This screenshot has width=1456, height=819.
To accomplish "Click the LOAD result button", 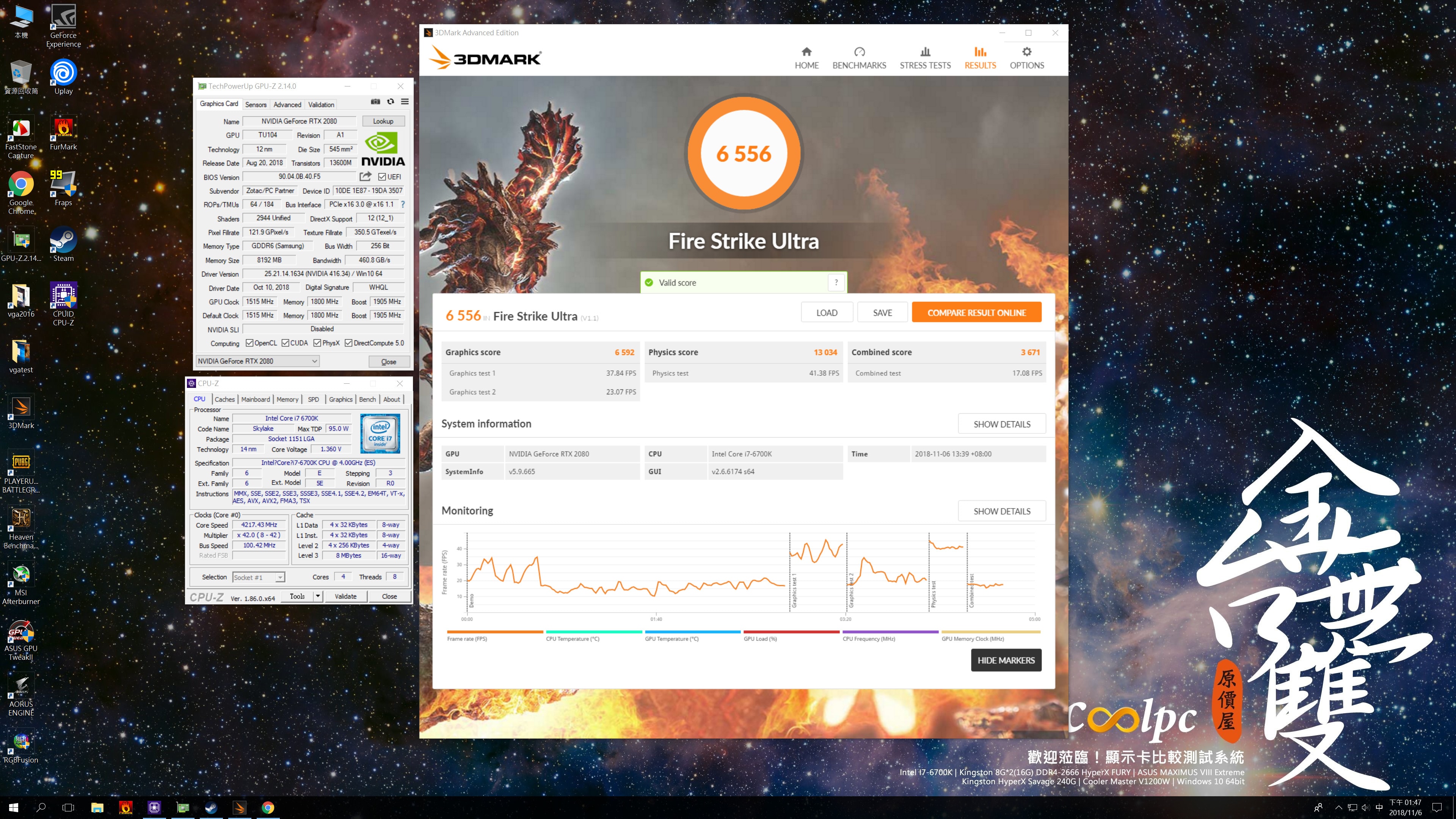I will click(826, 312).
